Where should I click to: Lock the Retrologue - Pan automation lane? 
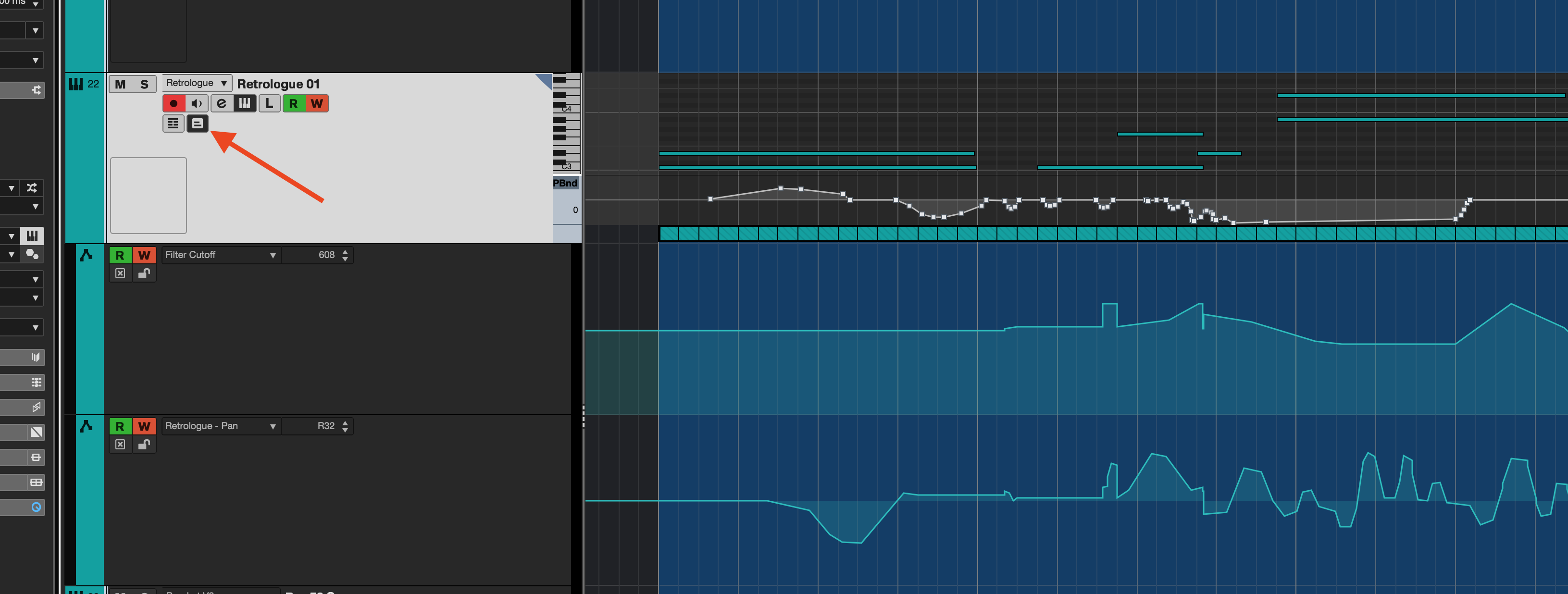pos(144,444)
